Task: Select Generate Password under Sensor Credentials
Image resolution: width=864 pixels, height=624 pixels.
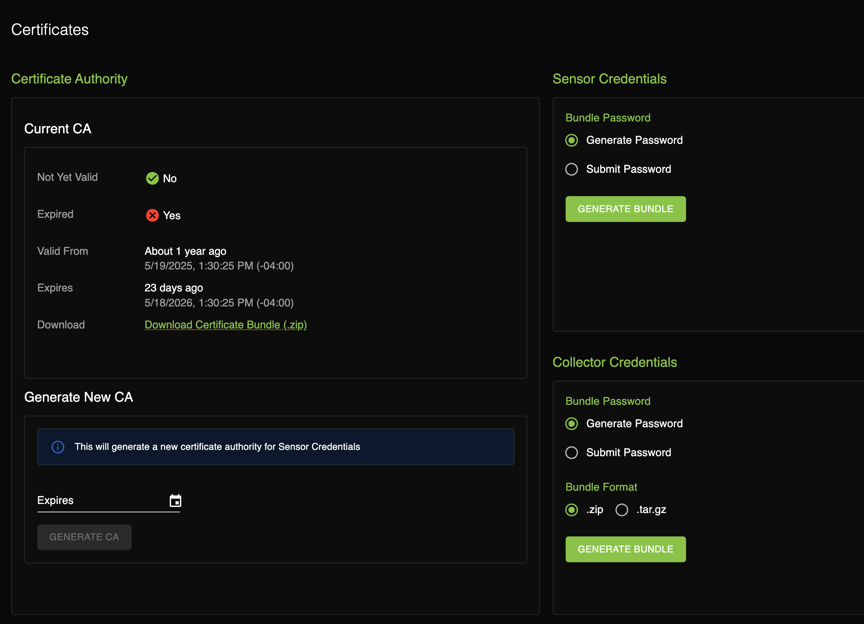Action: click(x=571, y=140)
